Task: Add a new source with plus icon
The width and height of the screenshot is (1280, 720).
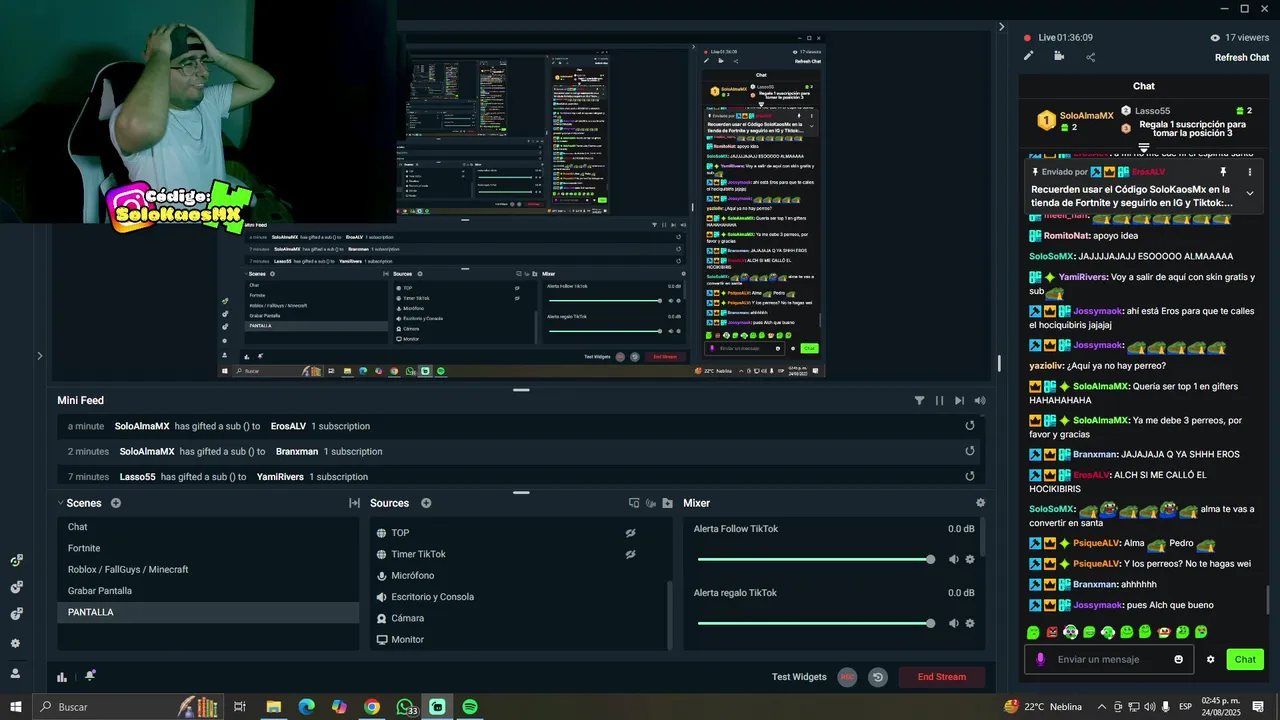Action: click(426, 503)
